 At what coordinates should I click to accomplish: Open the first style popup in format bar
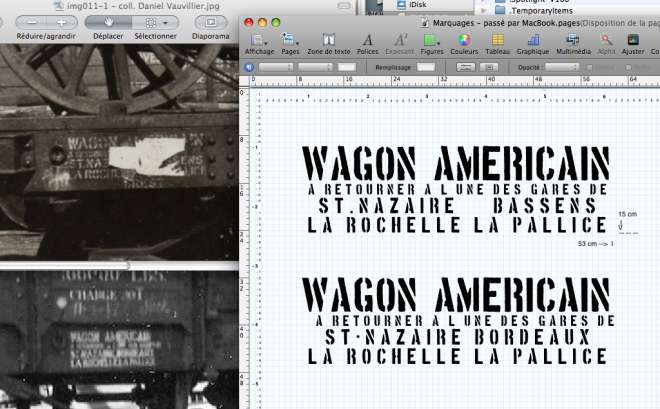click(x=276, y=67)
